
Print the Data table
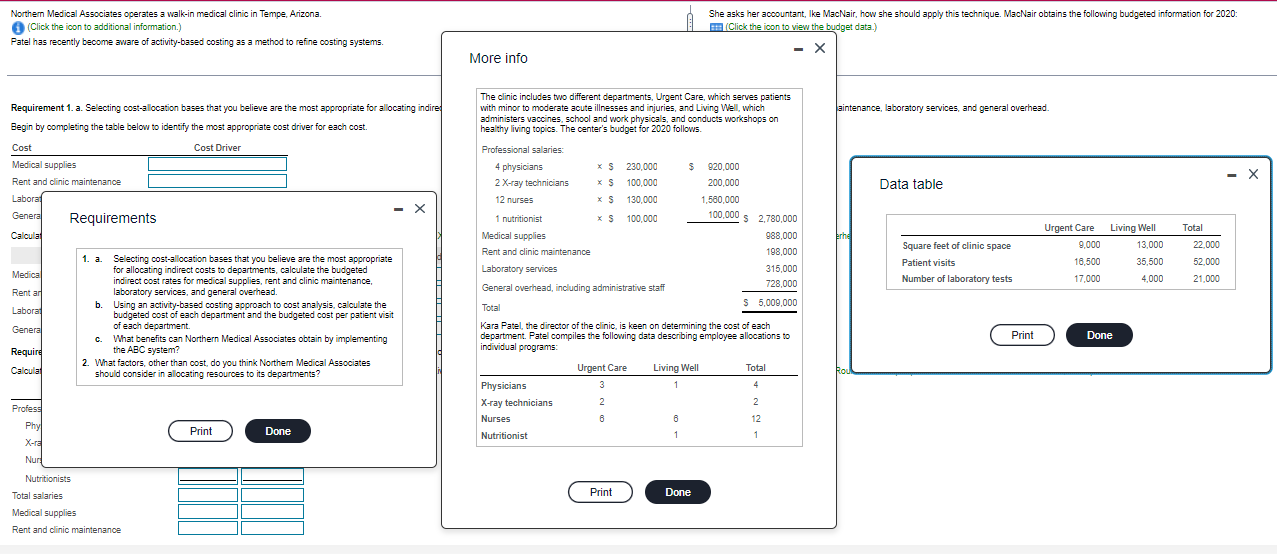[1023, 335]
